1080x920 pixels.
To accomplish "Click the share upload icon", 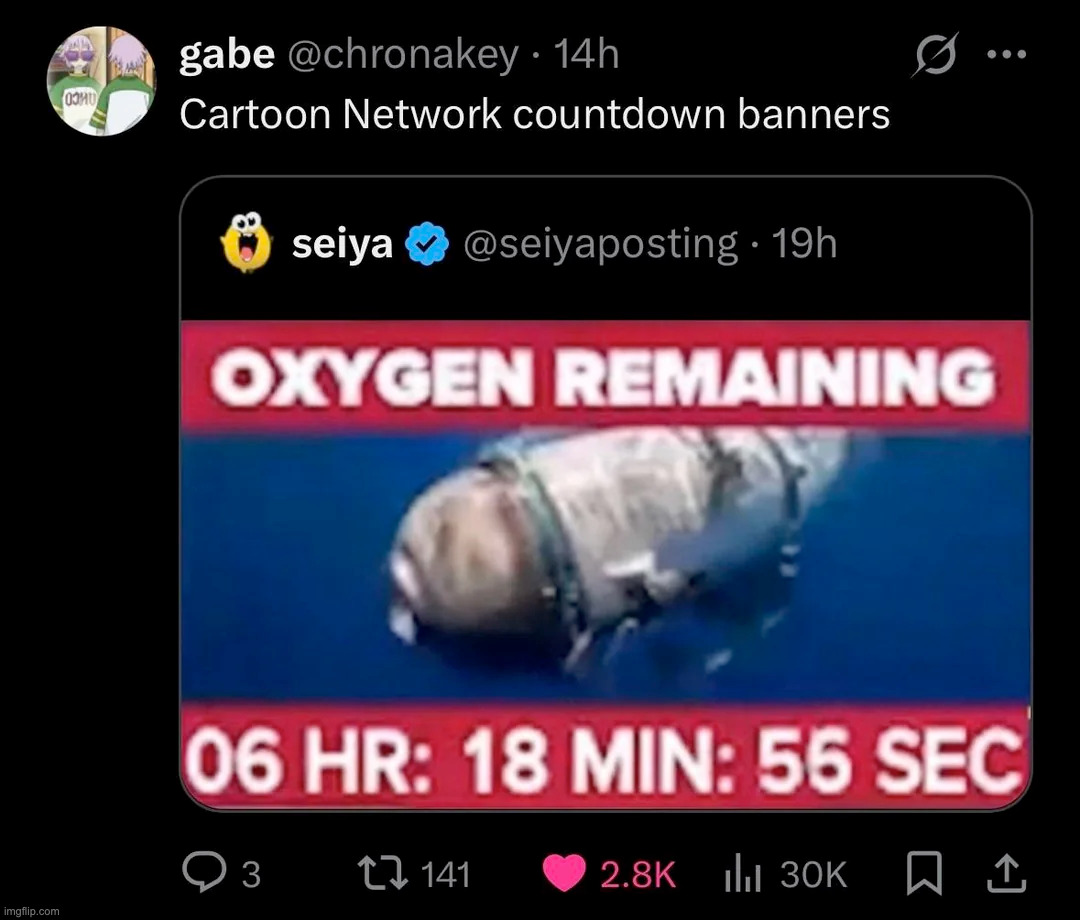I will (x=1009, y=875).
